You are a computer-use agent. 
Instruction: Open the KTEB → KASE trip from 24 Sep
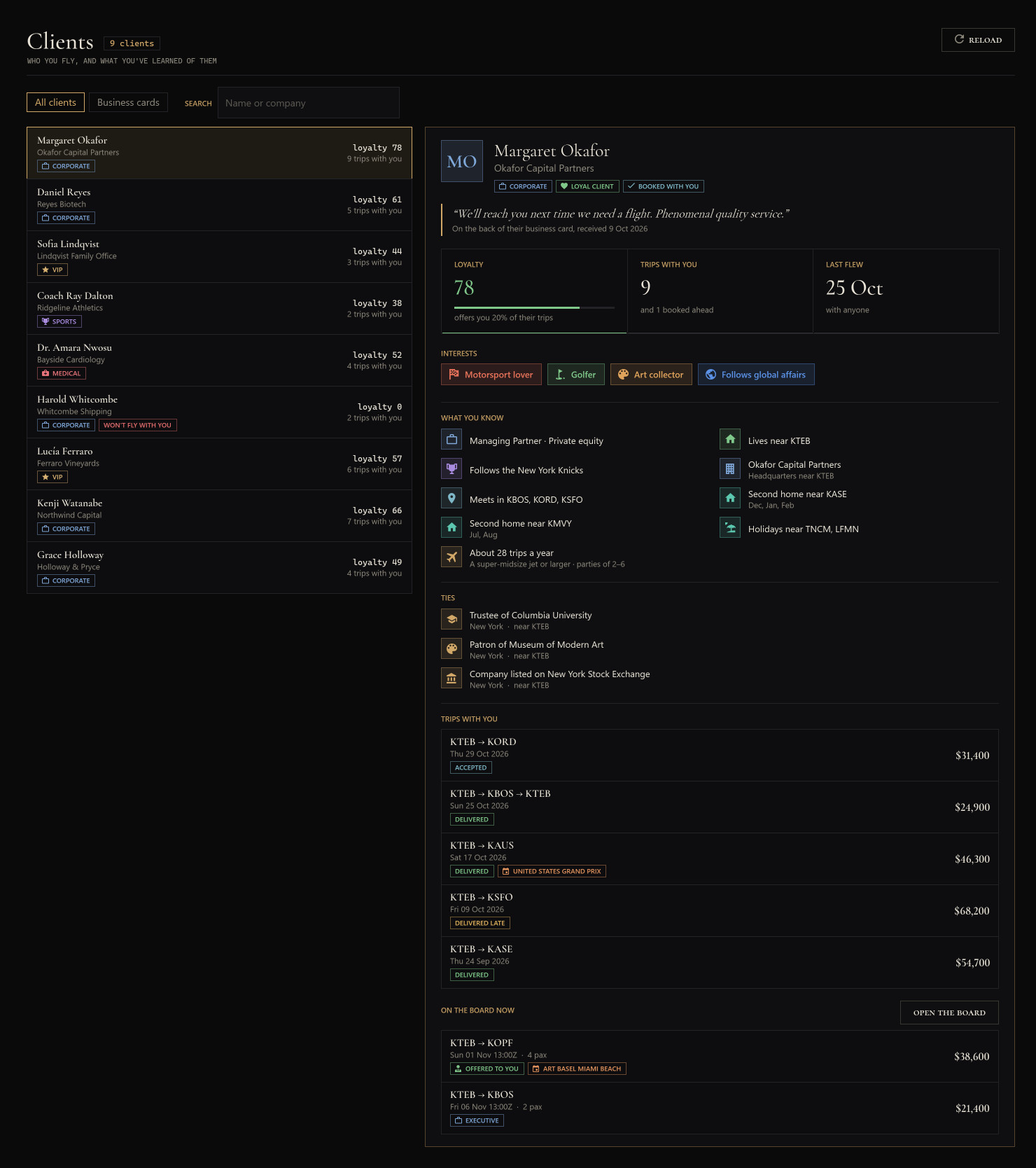pyautogui.click(x=720, y=962)
